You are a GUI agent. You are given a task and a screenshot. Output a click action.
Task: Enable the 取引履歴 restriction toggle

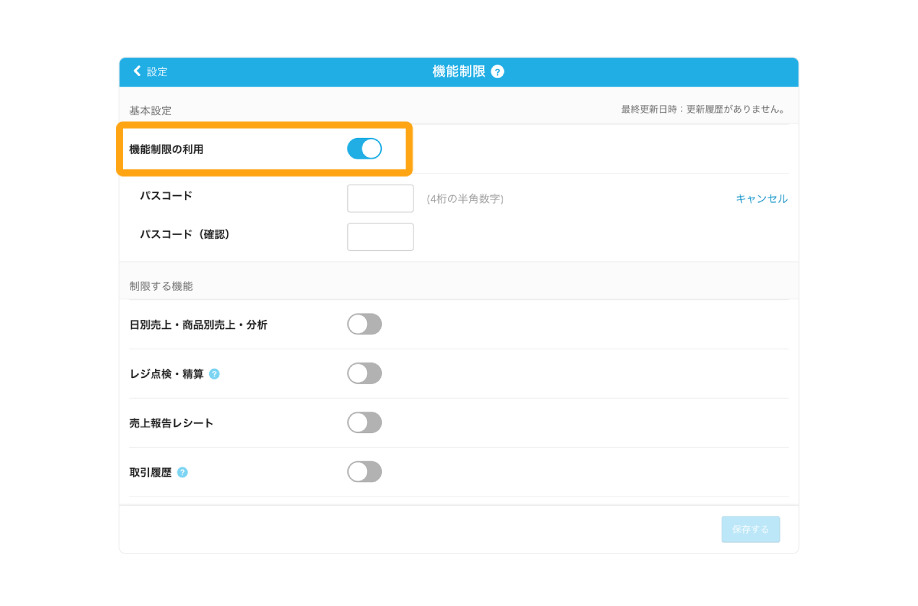point(364,471)
